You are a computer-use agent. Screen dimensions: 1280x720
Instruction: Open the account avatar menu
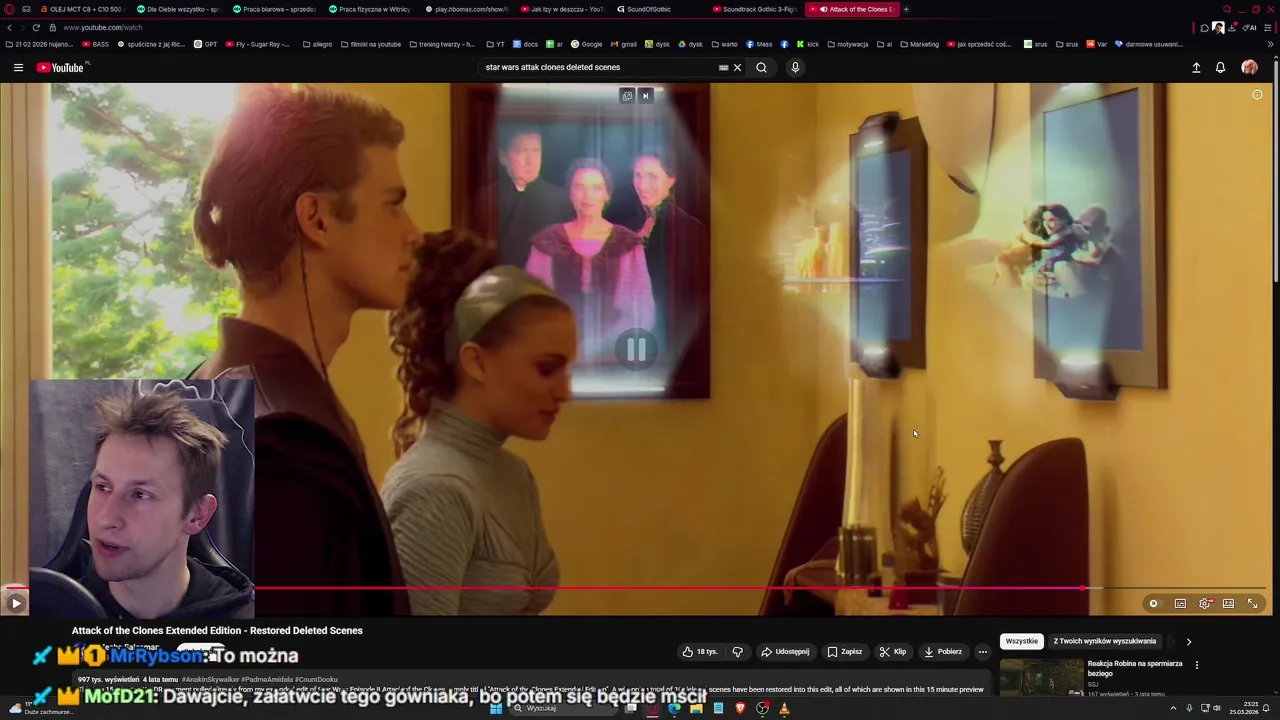(x=1249, y=67)
